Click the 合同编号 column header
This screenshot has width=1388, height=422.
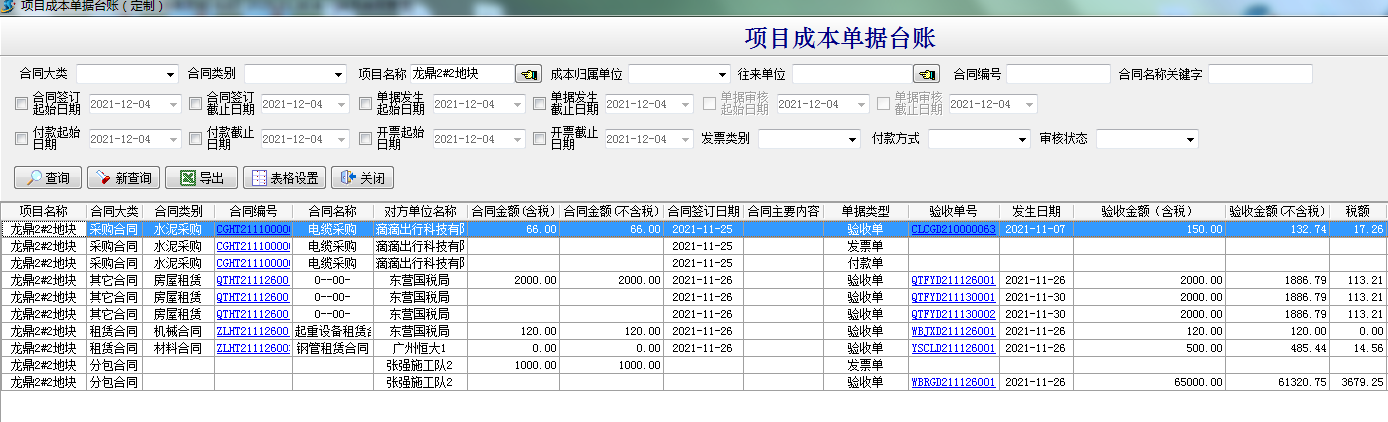(253, 211)
